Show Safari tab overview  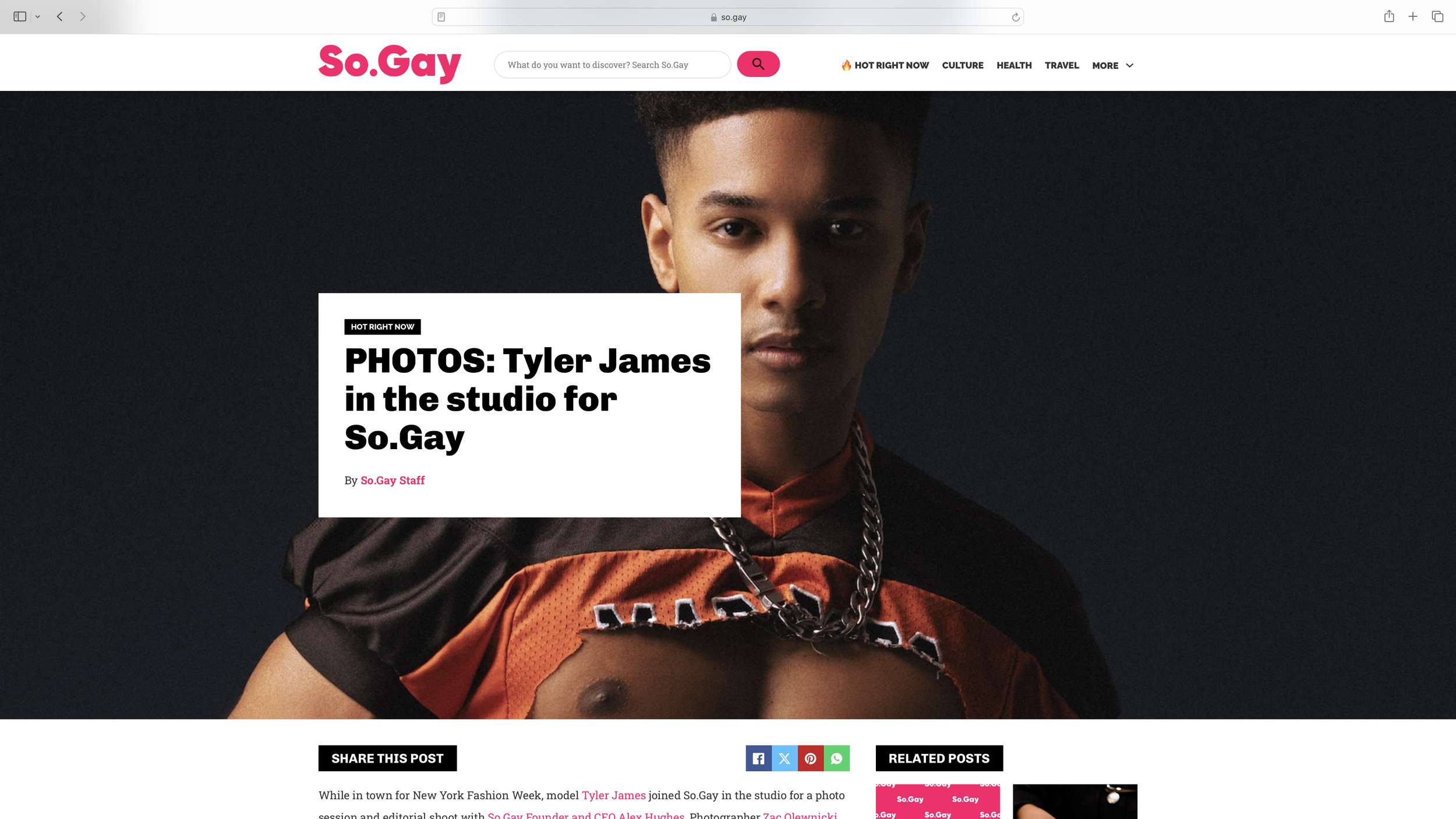click(x=1437, y=16)
